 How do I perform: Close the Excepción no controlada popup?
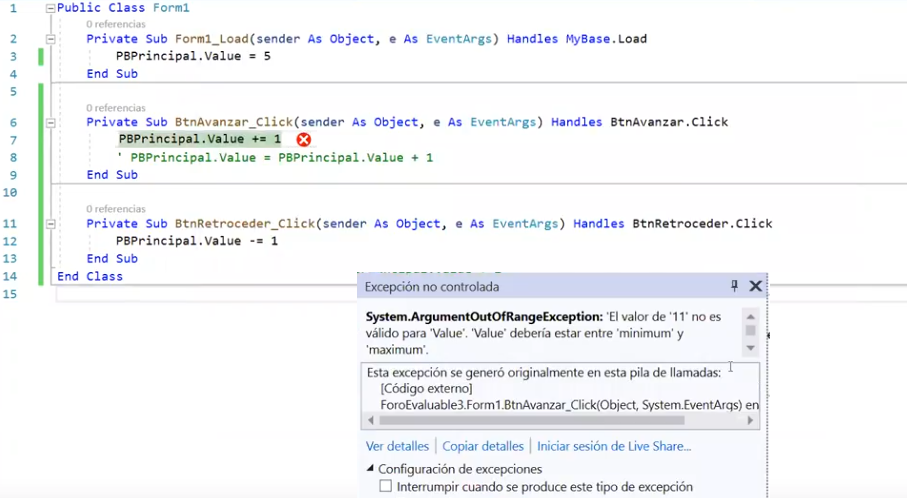point(755,286)
